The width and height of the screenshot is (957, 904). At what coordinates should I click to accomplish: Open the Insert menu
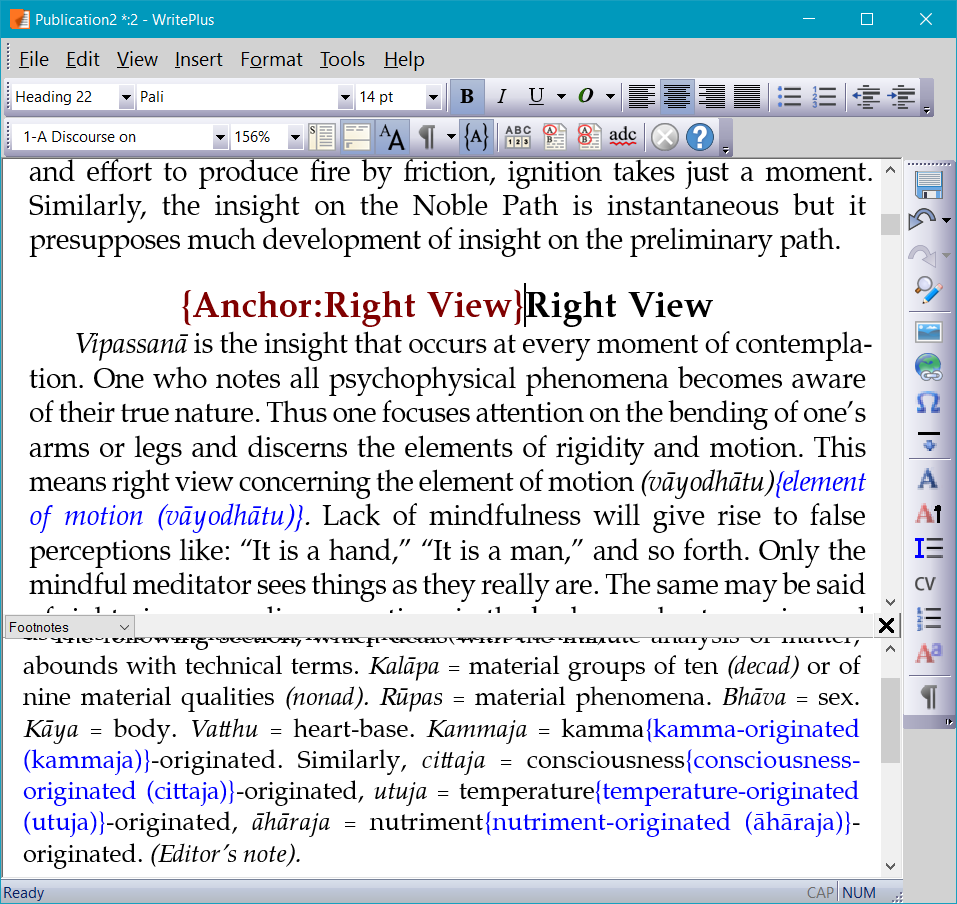point(198,60)
